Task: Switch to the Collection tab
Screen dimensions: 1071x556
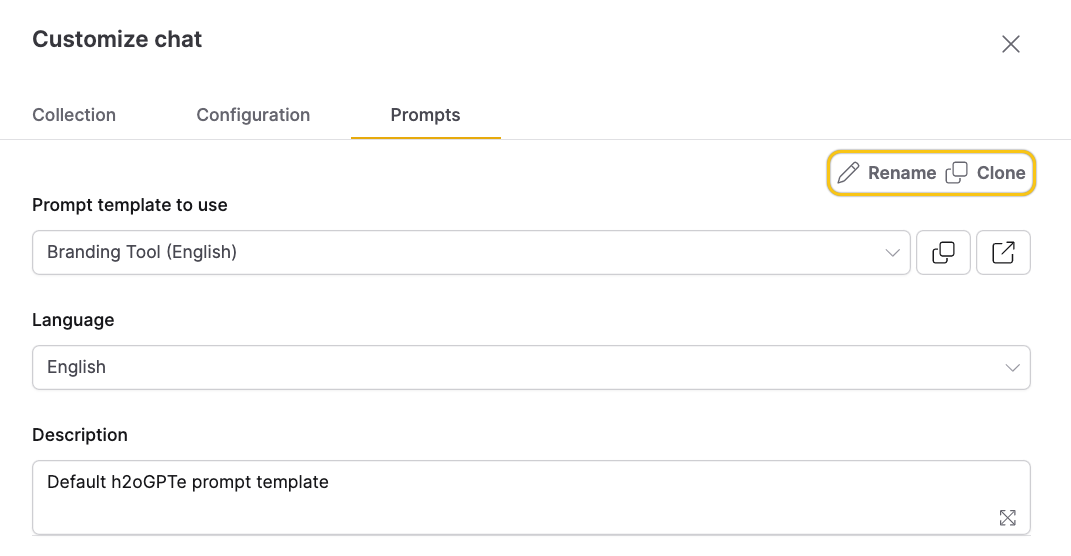Action: [74, 115]
